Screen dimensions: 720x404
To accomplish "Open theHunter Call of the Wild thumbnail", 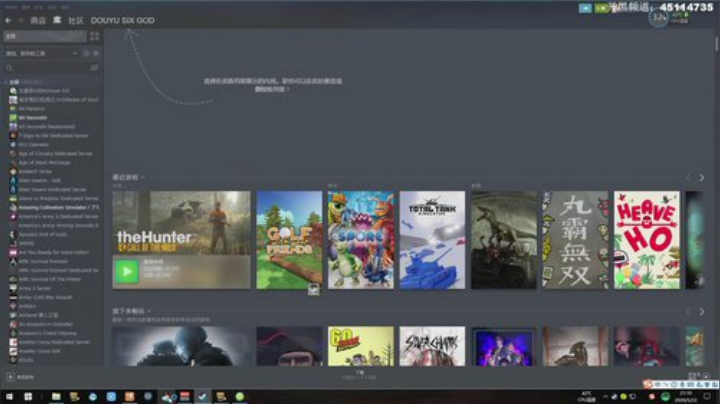I will [181, 240].
